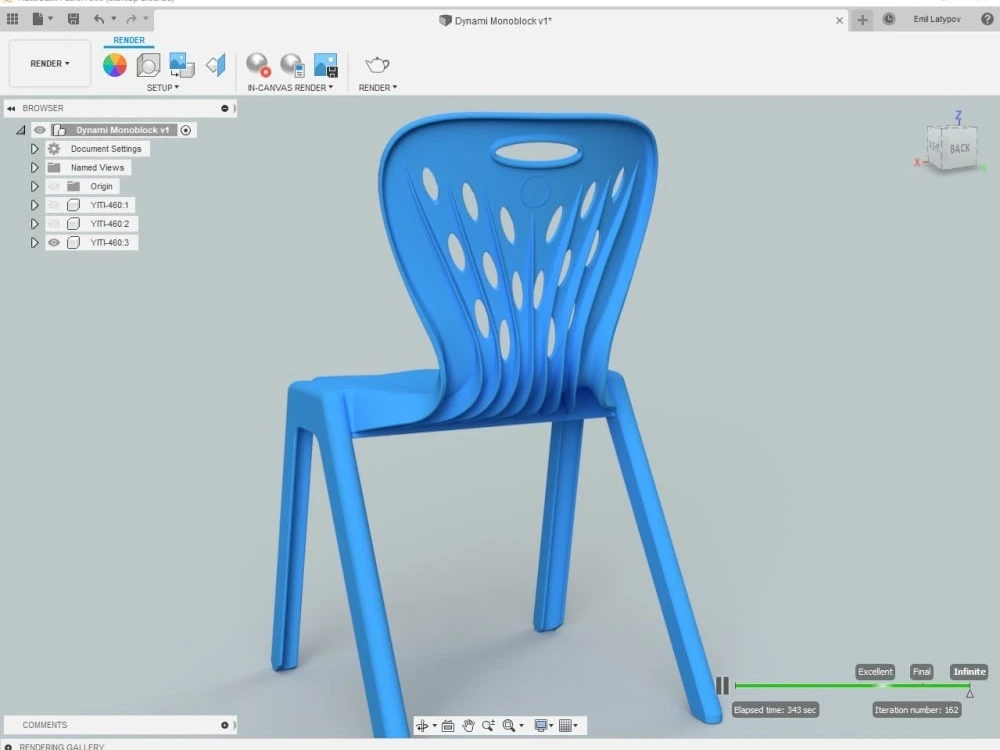Expand the Origin node

(34, 186)
